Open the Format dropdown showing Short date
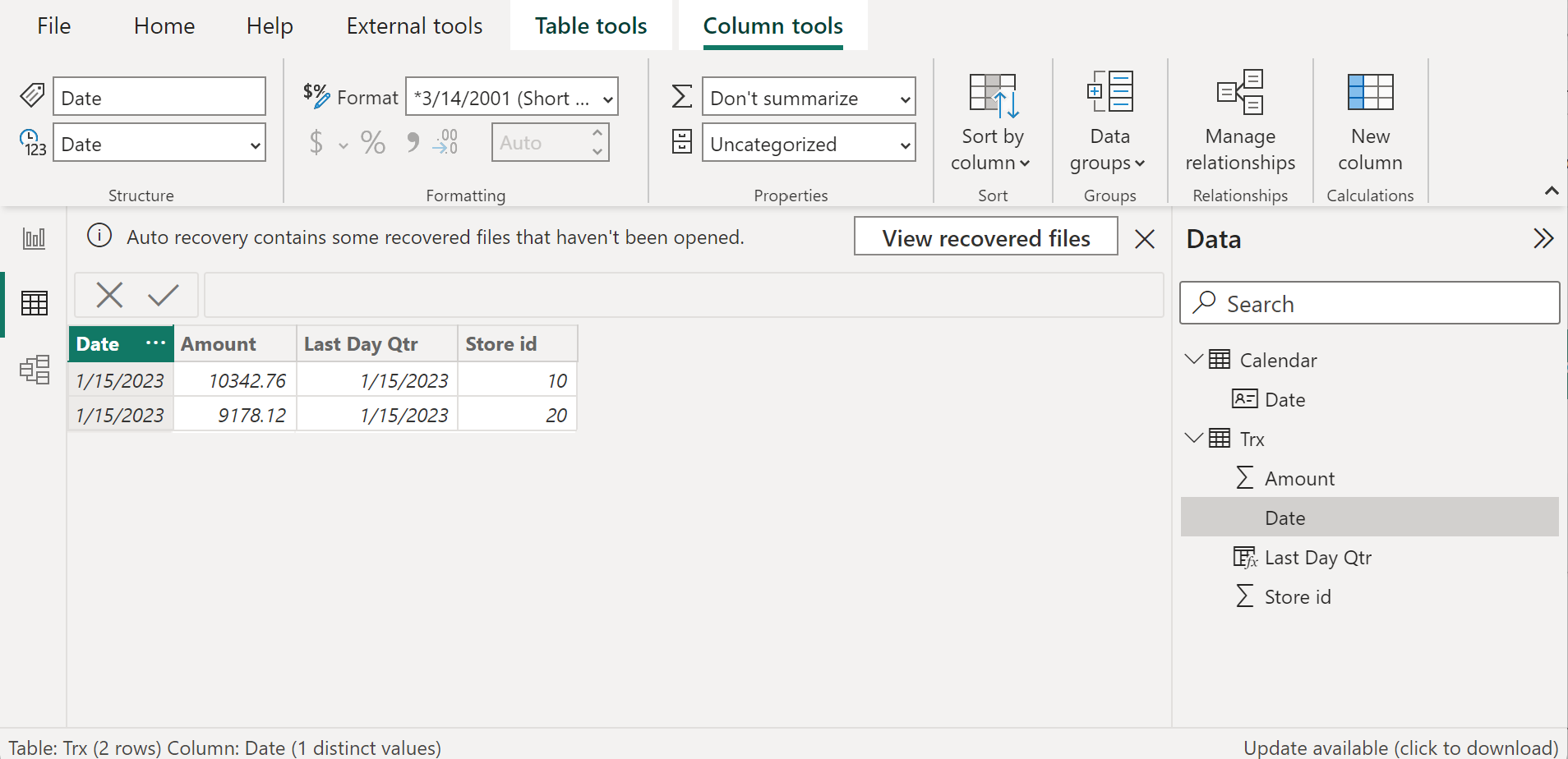 coord(511,97)
